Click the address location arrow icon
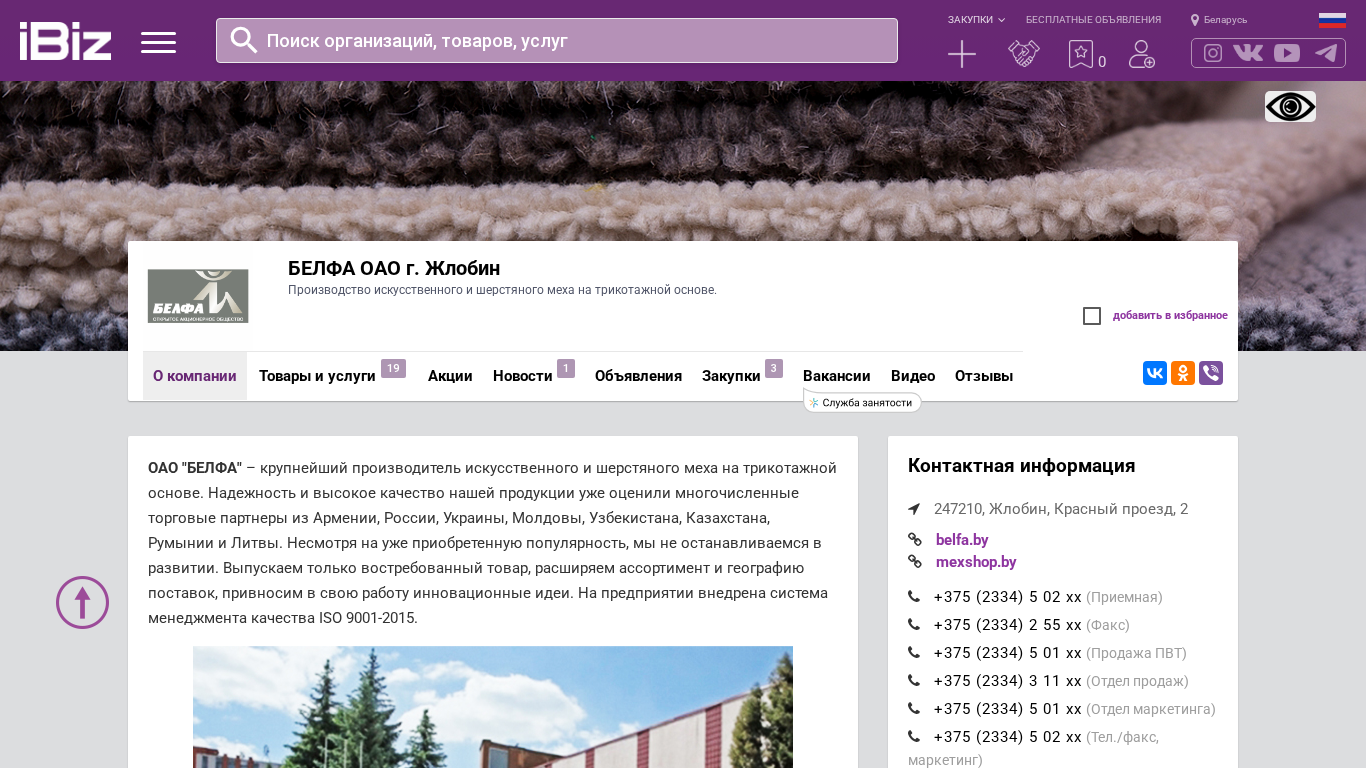Viewport: 1366px width, 768px height. (914, 509)
